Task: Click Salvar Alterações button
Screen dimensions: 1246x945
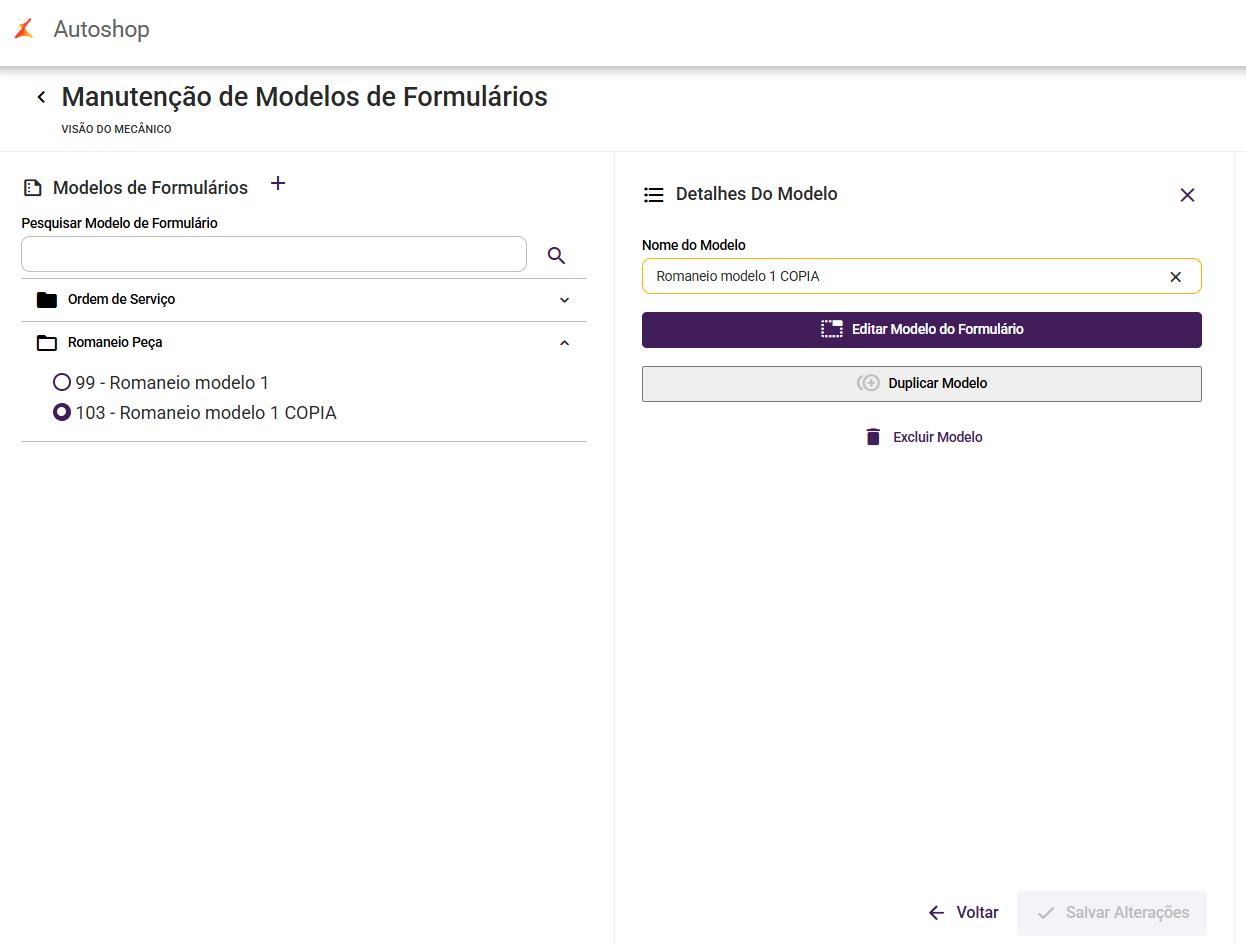Action: tap(1112, 912)
